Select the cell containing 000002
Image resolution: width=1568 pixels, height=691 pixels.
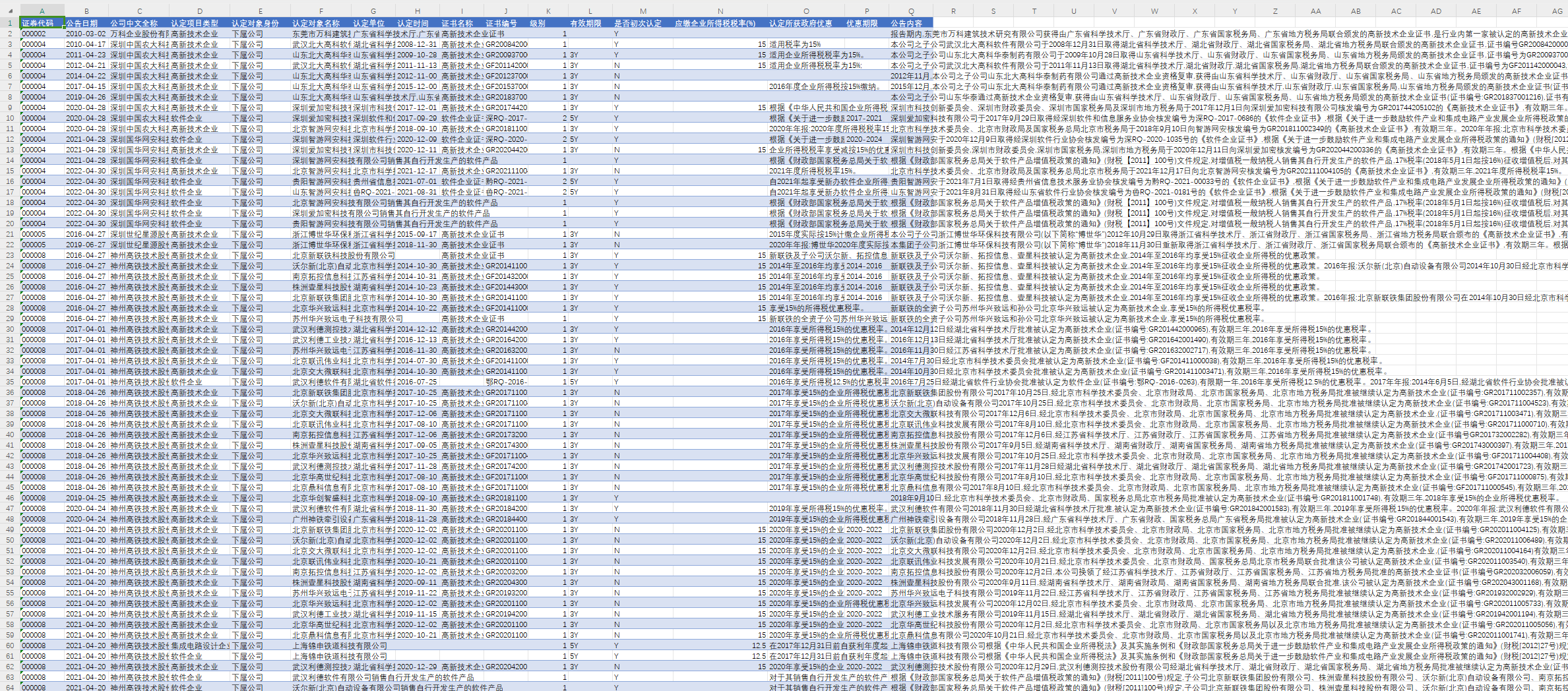point(42,34)
